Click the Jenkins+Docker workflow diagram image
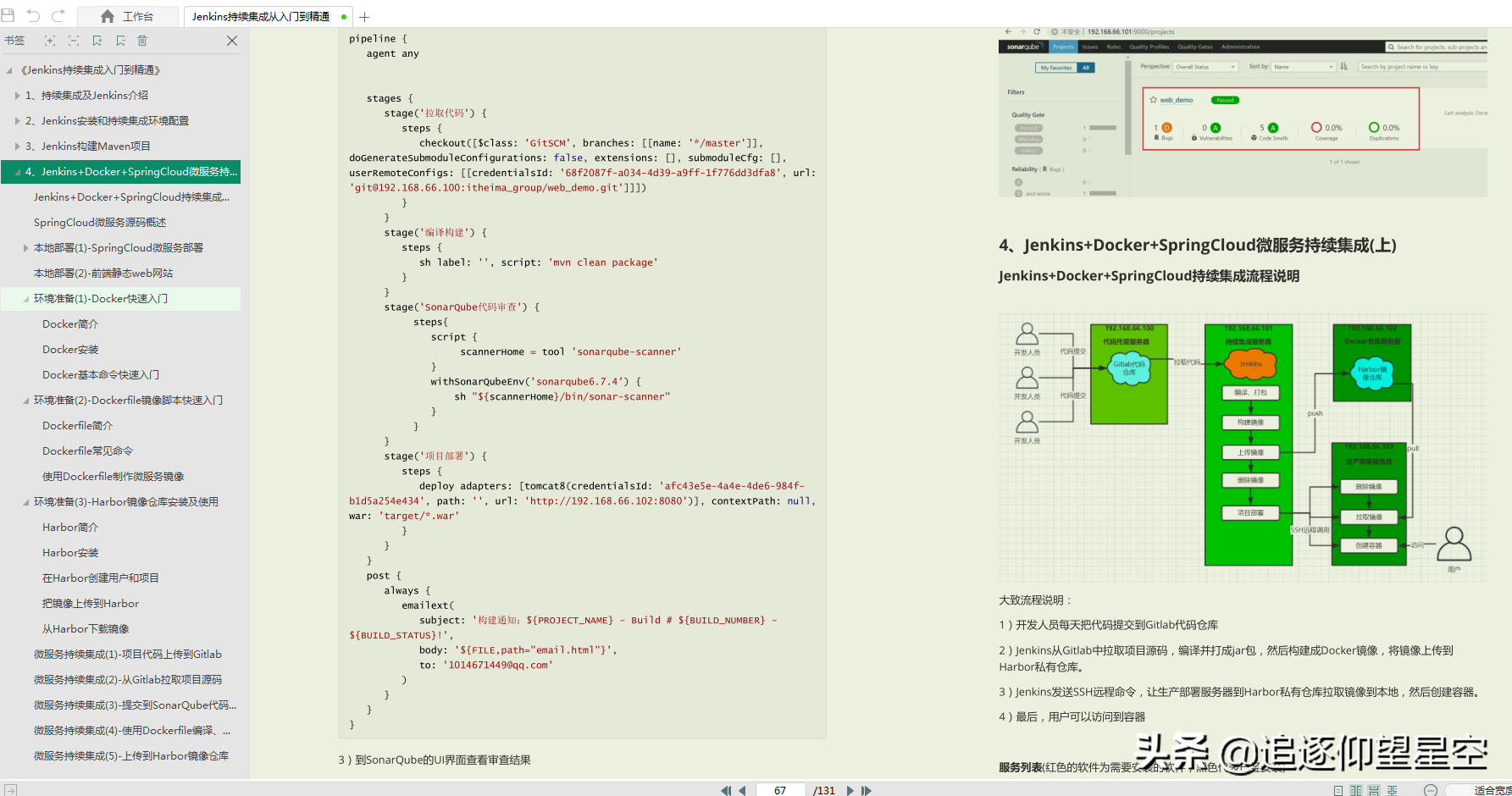The width and height of the screenshot is (1512, 796). click(1243, 446)
